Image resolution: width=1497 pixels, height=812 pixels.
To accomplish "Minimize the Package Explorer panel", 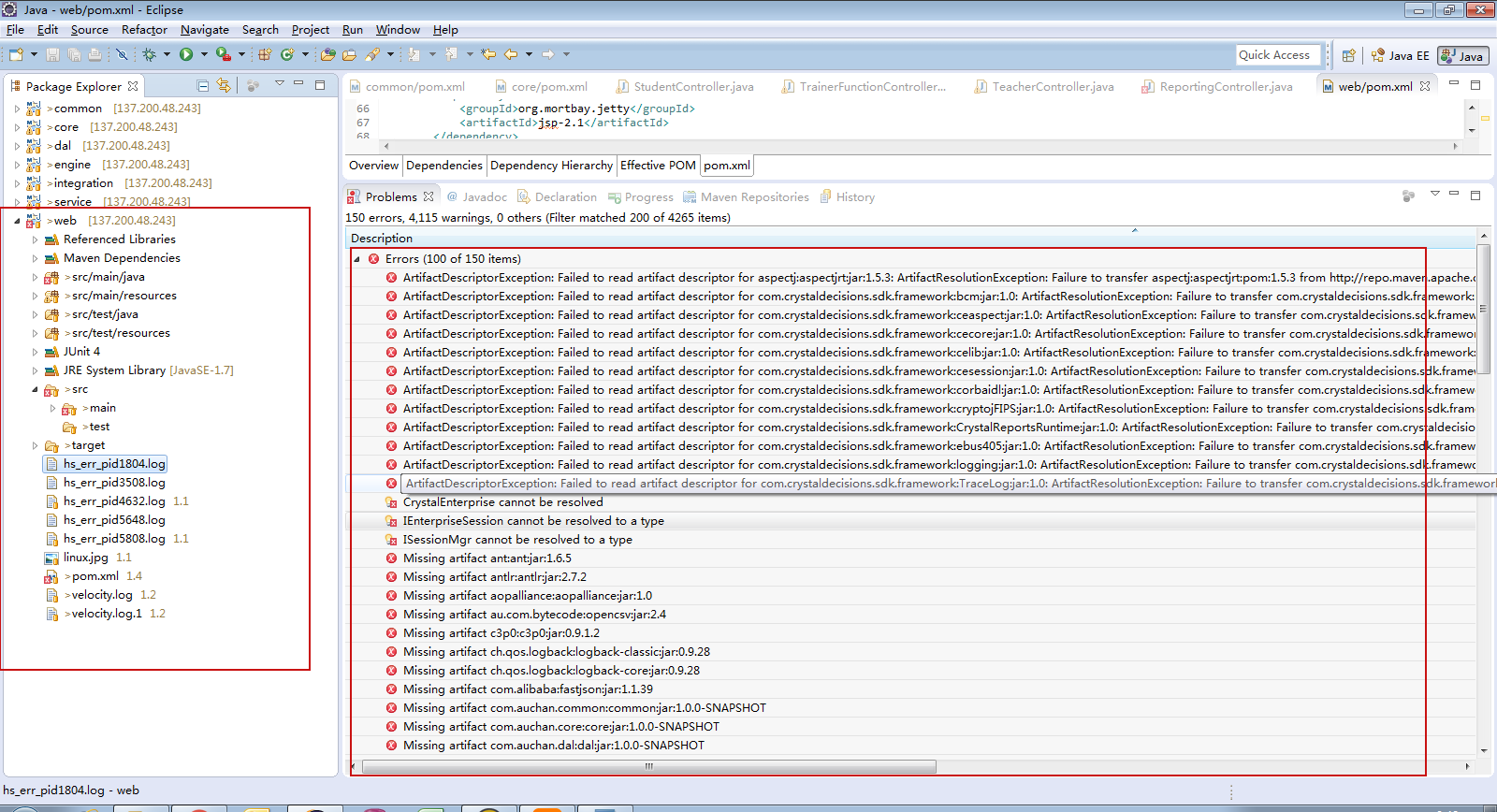I will (298, 84).
